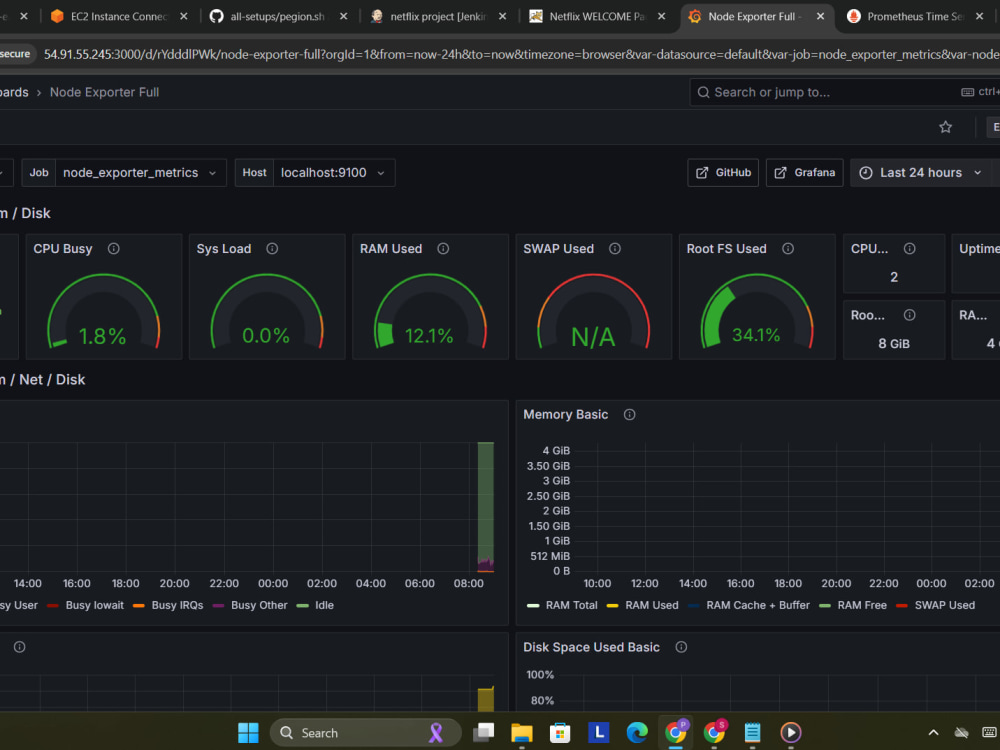Click the RAM Used 12.1% gauge
The height and width of the screenshot is (750, 1000).
pos(430,312)
